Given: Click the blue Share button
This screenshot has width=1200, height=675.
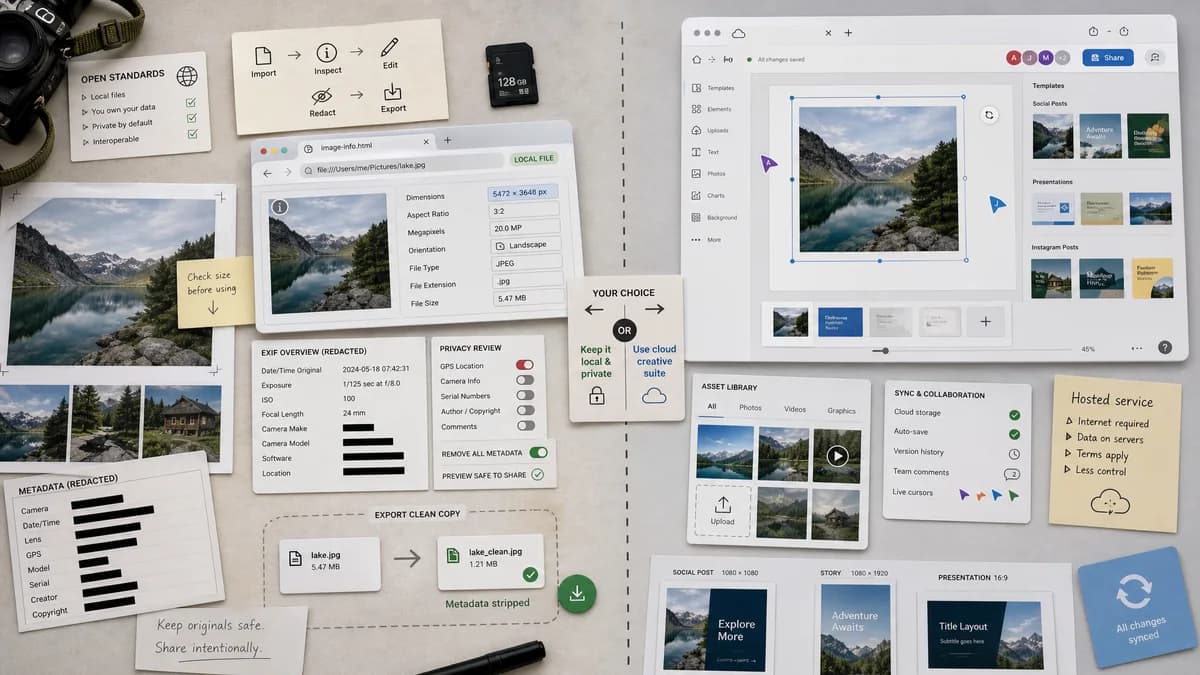Looking at the screenshot, I should click(1107, 58).
